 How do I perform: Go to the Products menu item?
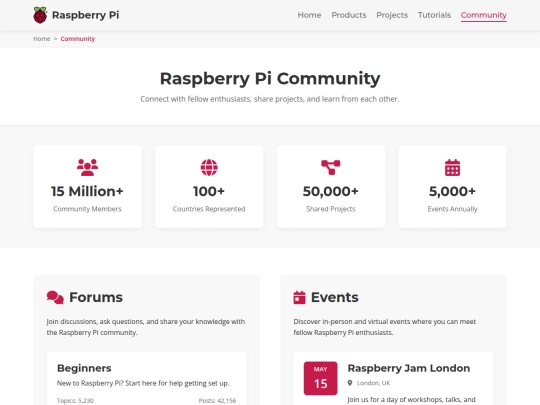(349, 15)
